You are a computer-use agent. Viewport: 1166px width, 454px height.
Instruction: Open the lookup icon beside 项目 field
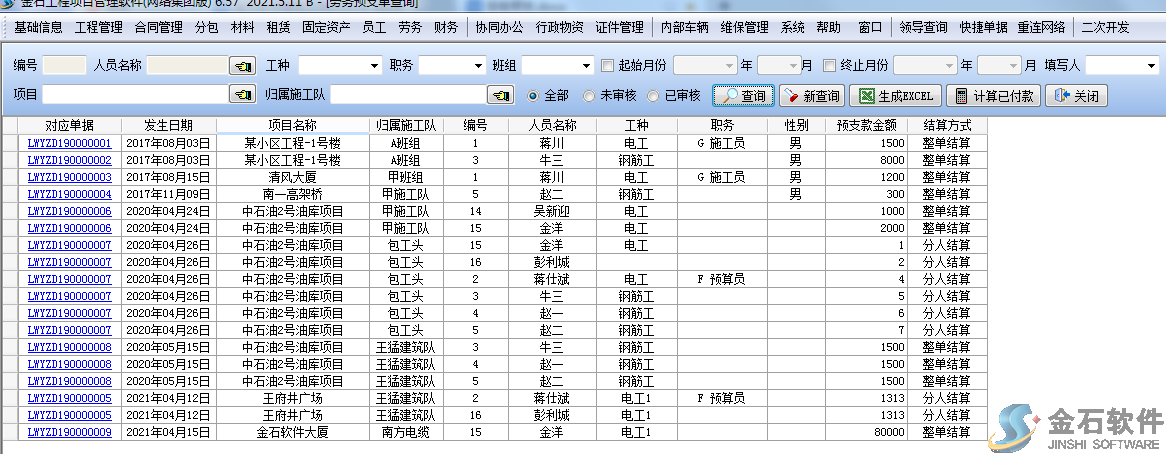(x=242, y=95)
